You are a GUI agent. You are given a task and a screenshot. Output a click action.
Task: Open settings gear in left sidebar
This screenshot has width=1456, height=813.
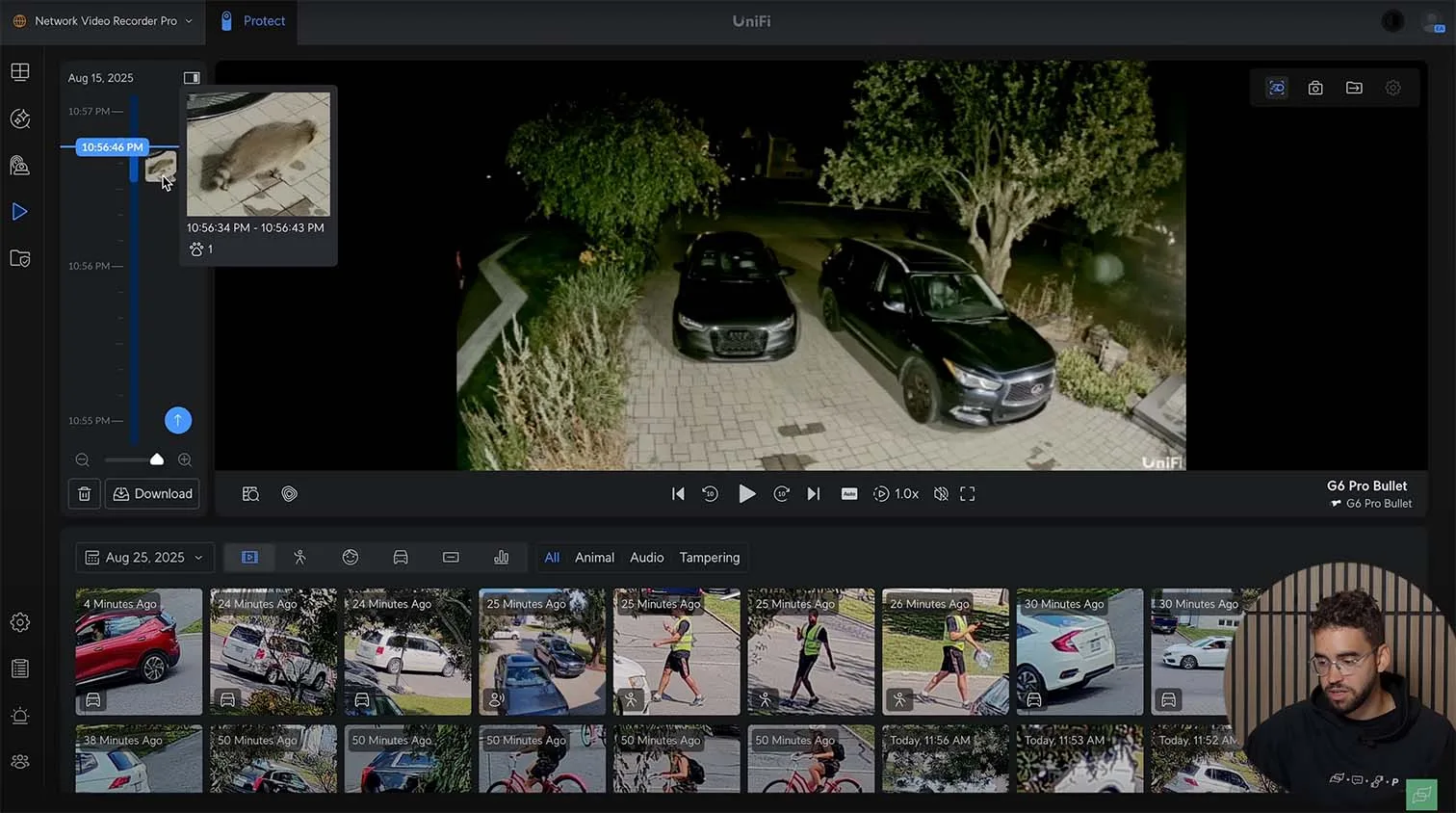[x=20, y=622]
